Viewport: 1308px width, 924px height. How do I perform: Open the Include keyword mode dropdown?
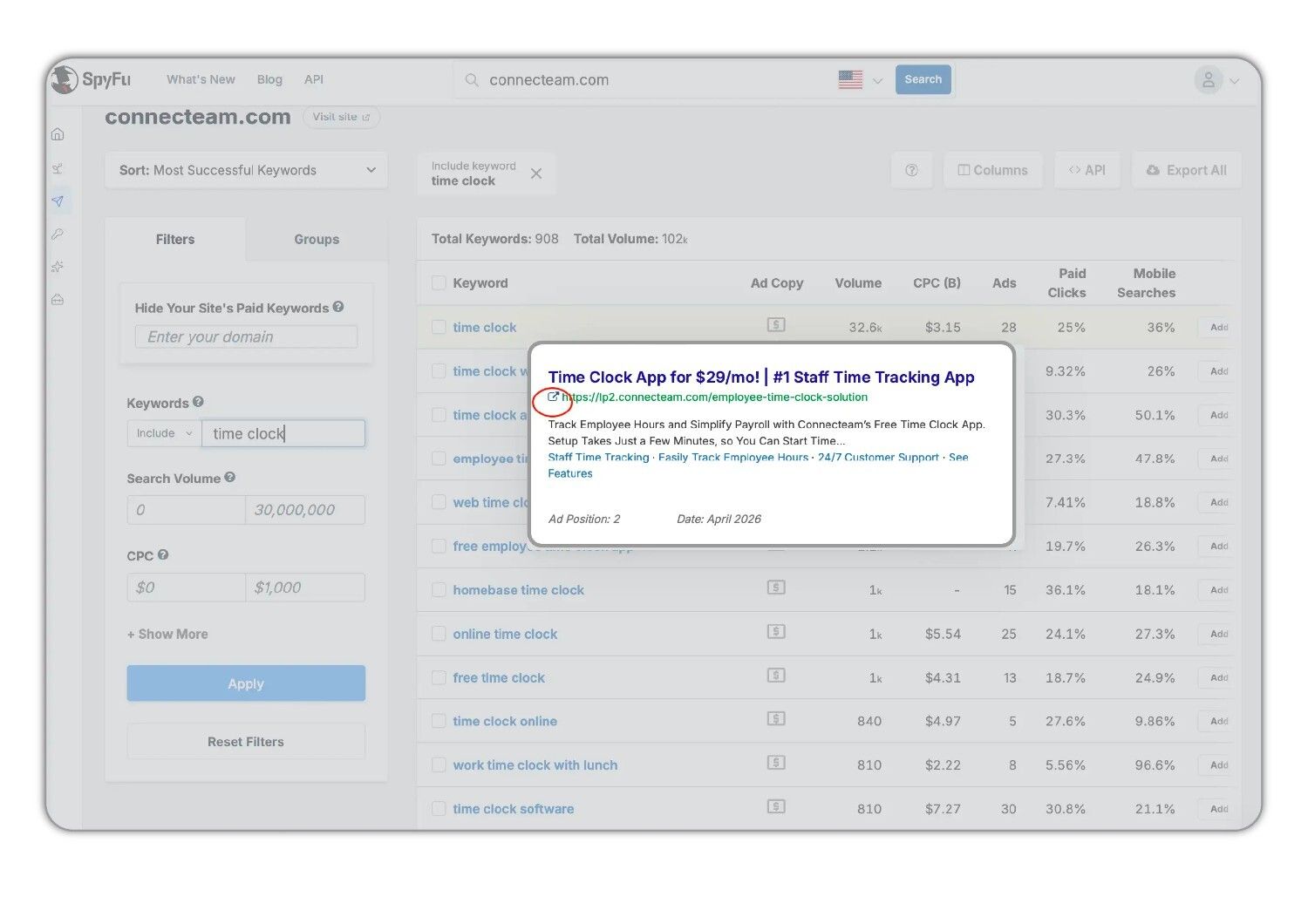click(164, 433)
